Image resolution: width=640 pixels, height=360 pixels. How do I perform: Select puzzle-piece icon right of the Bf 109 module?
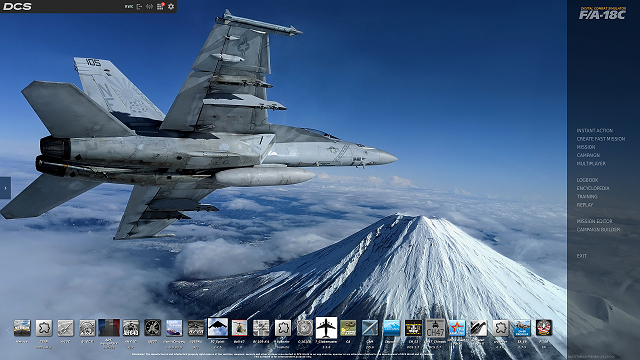283,328
